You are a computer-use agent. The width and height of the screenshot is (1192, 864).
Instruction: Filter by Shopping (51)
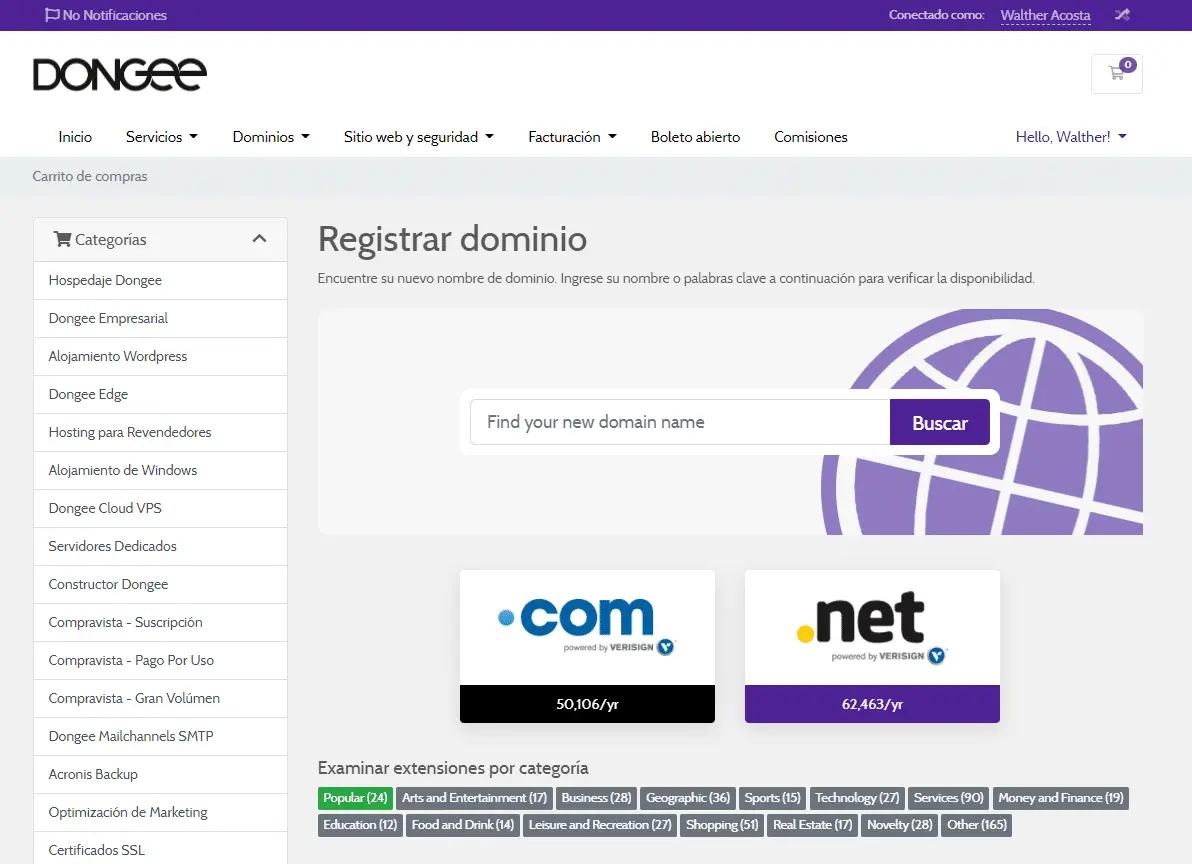pyautogui.click(x=722, y=825)
